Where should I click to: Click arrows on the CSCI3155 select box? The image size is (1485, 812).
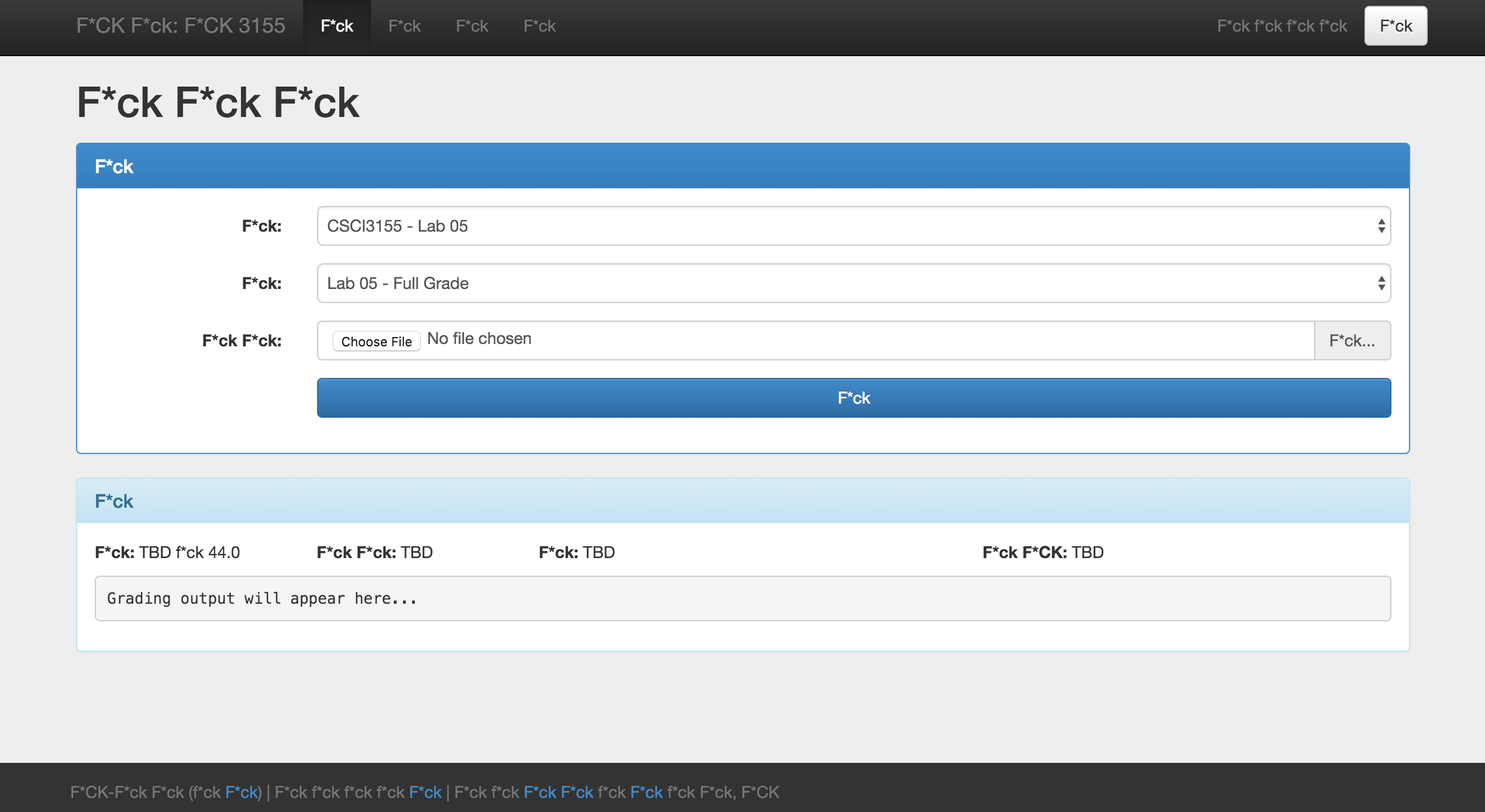1381,226
